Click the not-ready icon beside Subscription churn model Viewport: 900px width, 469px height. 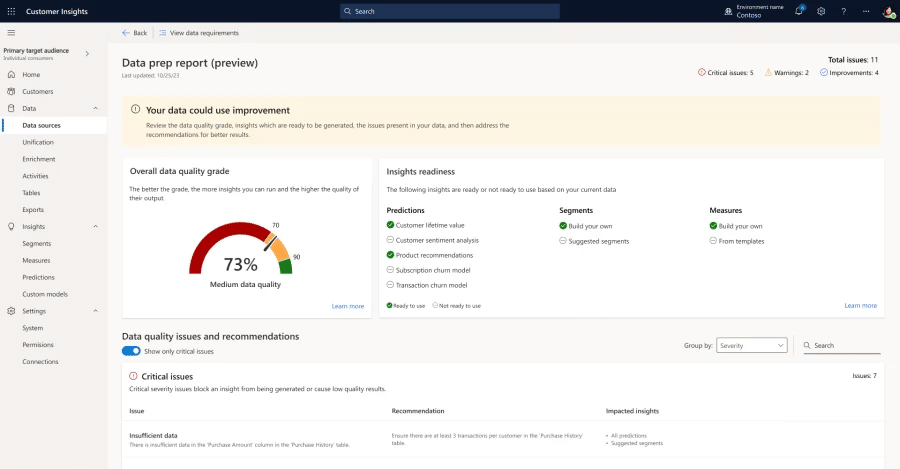click(x=390, y=270)
